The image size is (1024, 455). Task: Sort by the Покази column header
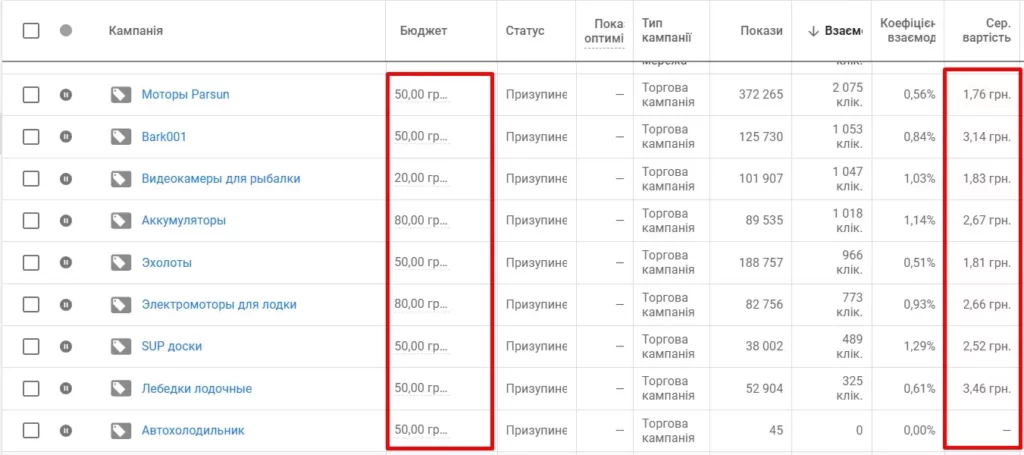(x=761, y=31)
